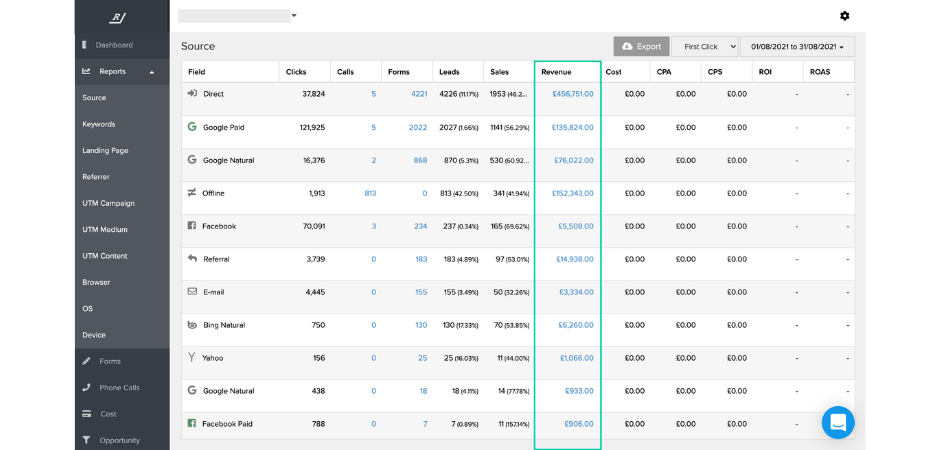Click the E-mail envelope icon in table
The image size is (940, 450).
(192, 292)
